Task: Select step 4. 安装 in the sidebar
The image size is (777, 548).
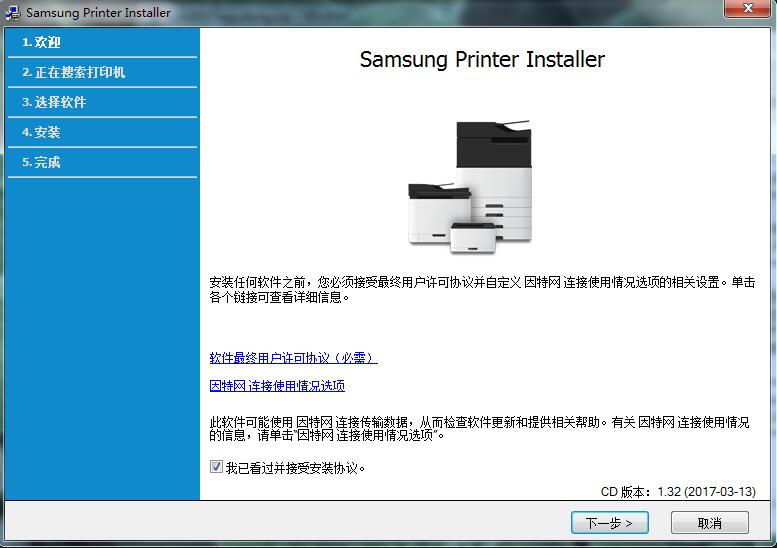Action: point(103,132)
